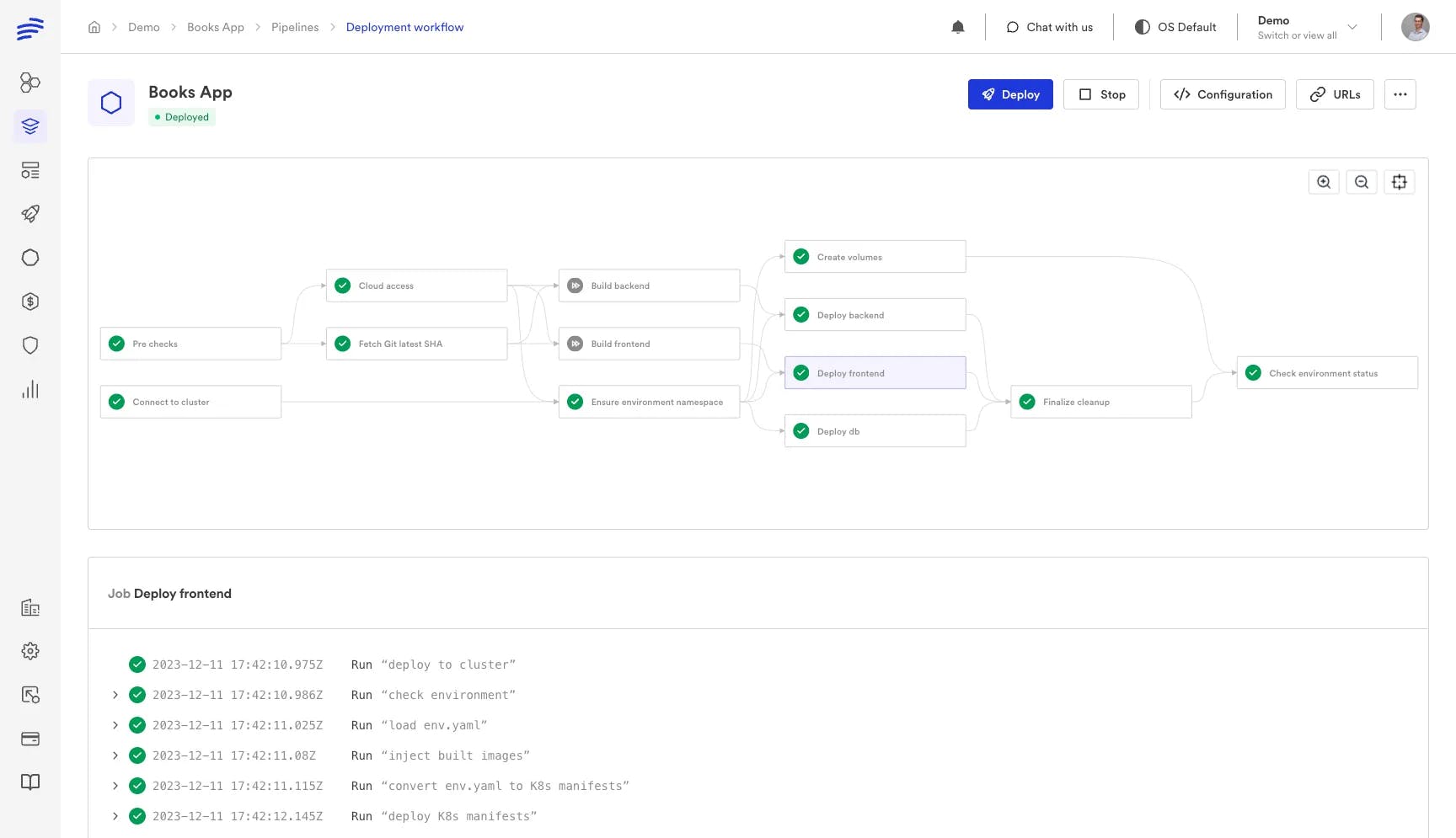
Task: Open the three-dots more options menu
Action: coord(1400,94)
